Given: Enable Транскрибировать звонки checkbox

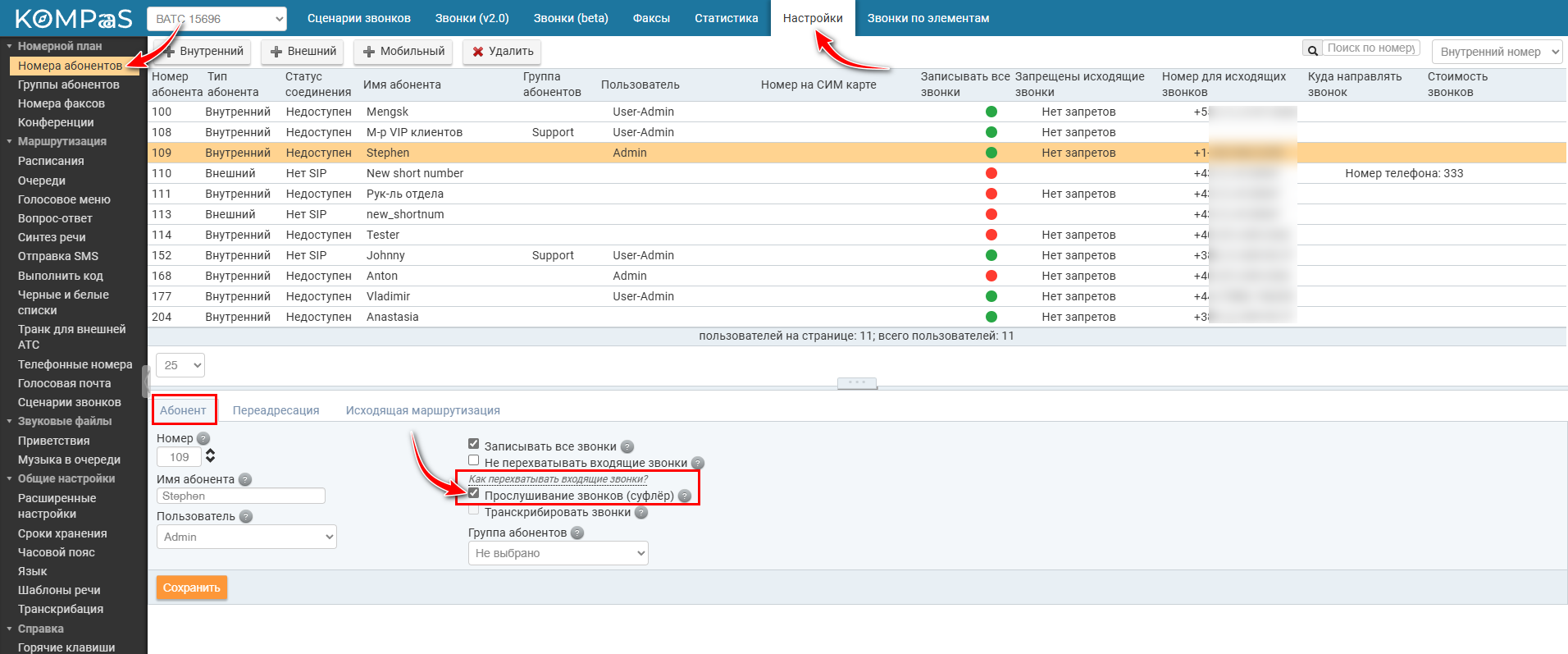Looking at the screenshot, I should point(473,510).
